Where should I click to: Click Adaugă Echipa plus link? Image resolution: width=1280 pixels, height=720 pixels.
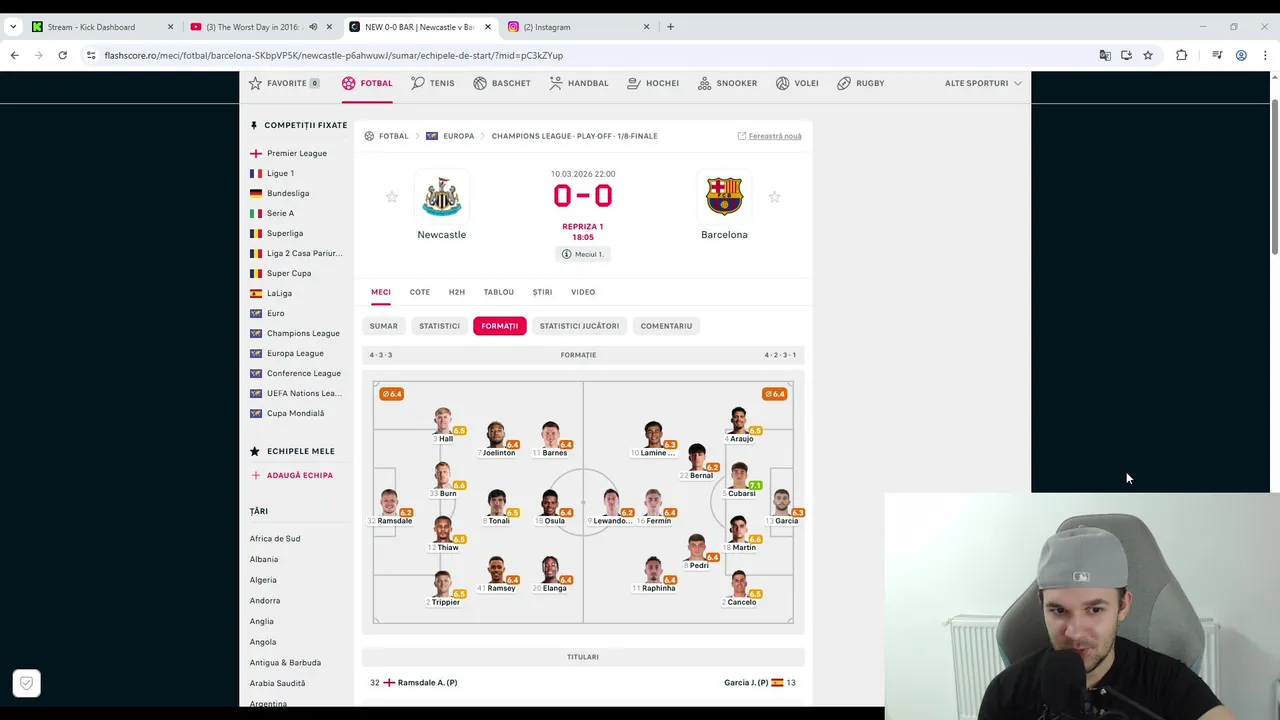tap(292, 475)
